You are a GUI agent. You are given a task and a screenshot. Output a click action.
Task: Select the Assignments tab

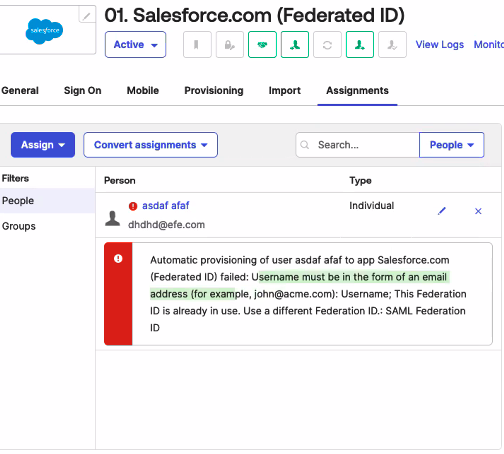[357, 90]
